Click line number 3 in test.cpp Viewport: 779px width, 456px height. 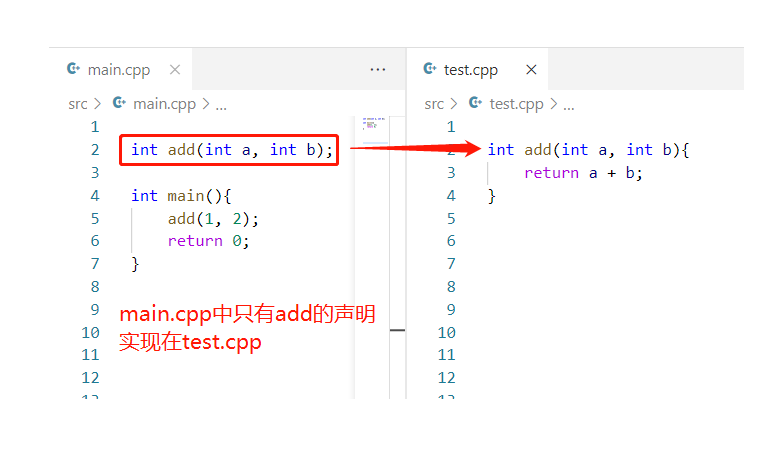451,173
